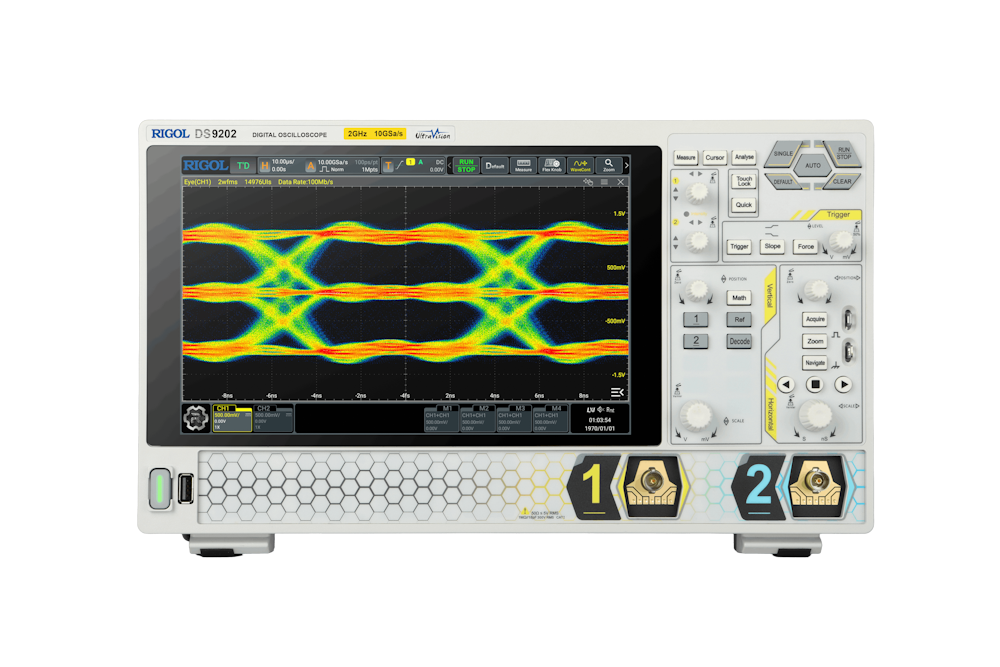Viewport: 1000px width, 667px height.
Task: Toggle the RUN STOP hardware key
Action: [x=843, y=153]
